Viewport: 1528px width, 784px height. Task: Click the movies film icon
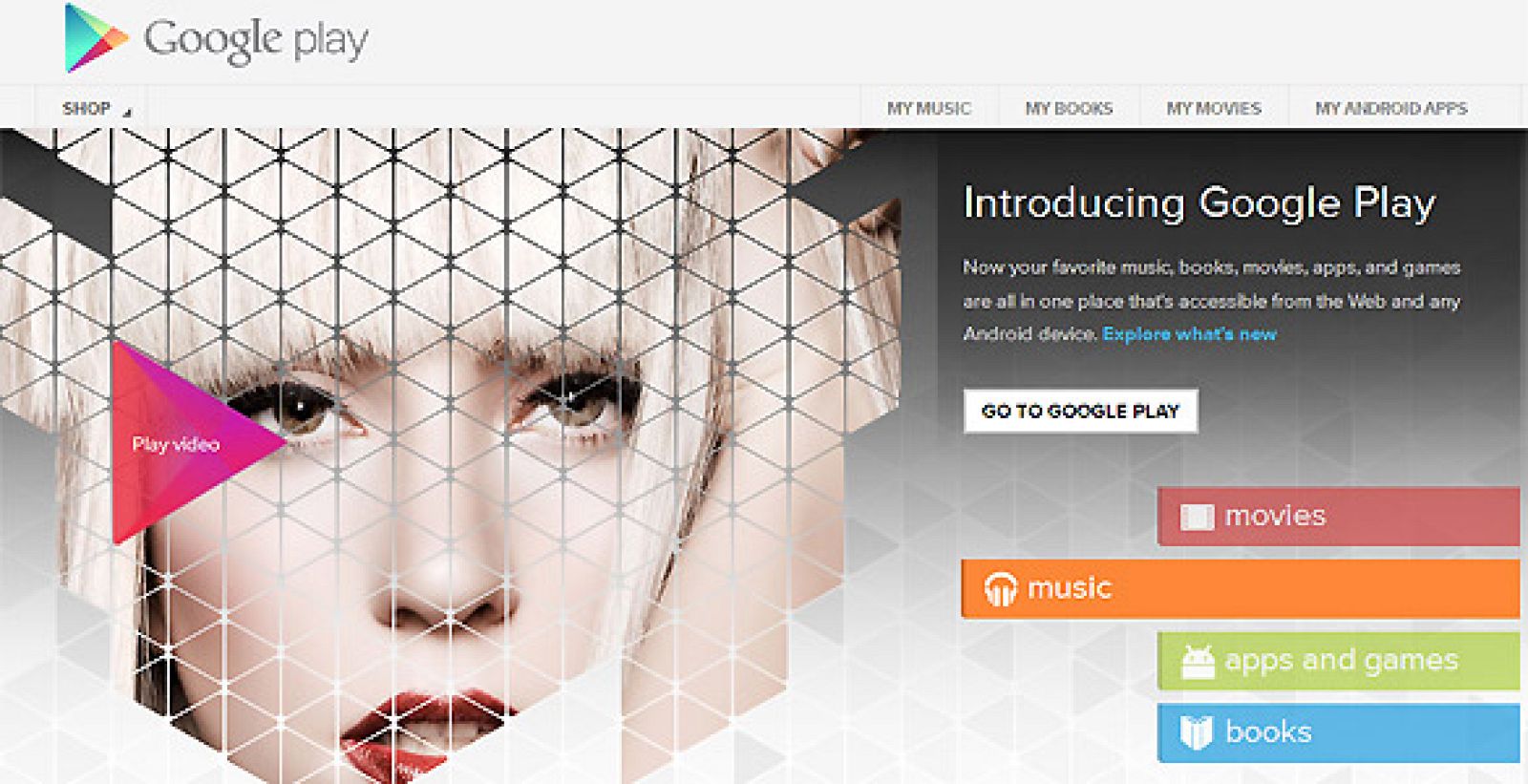tap(1197, 517)
